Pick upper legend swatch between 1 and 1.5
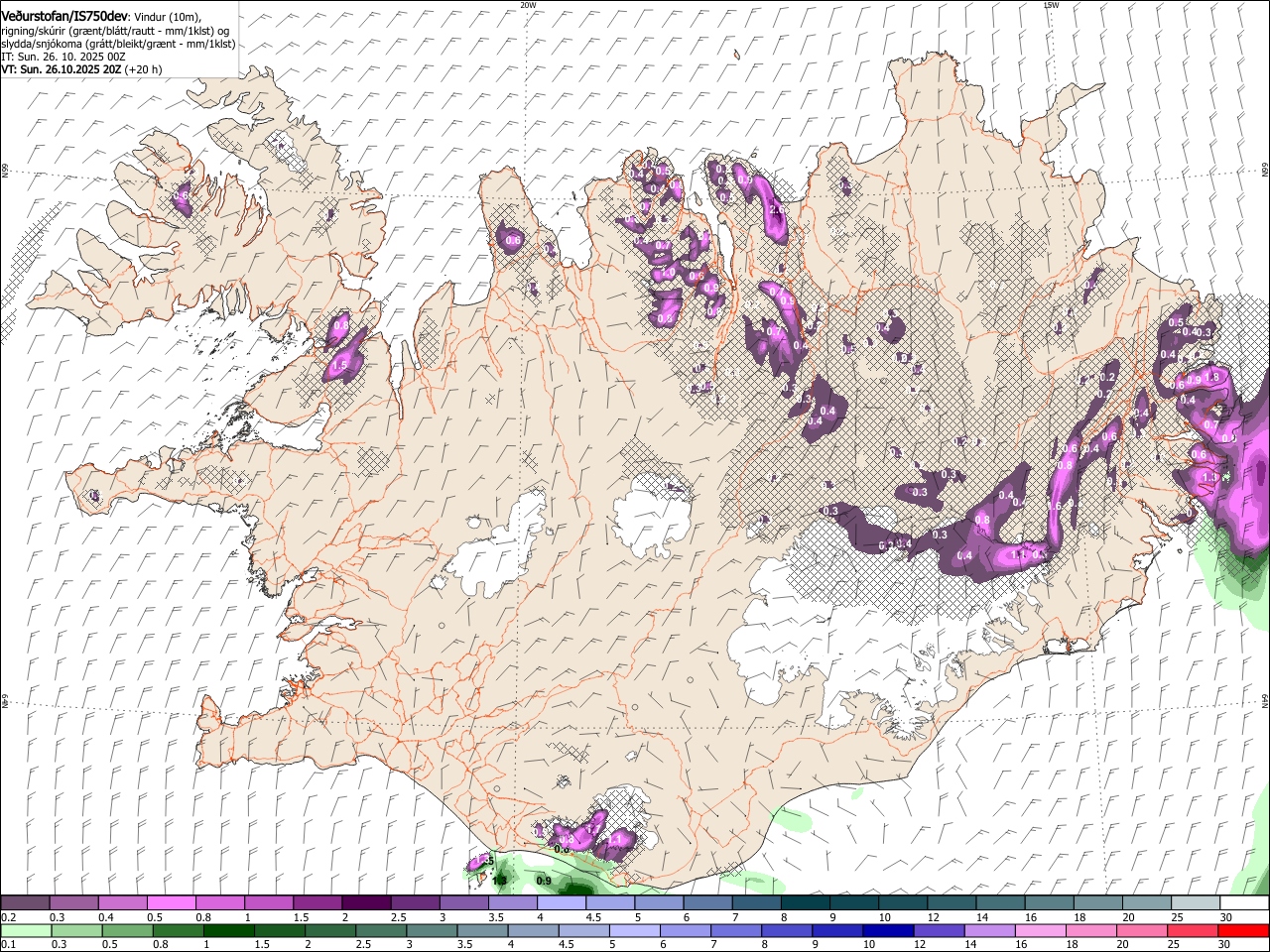Screen dimensions: 1270x952 (269, 902)
